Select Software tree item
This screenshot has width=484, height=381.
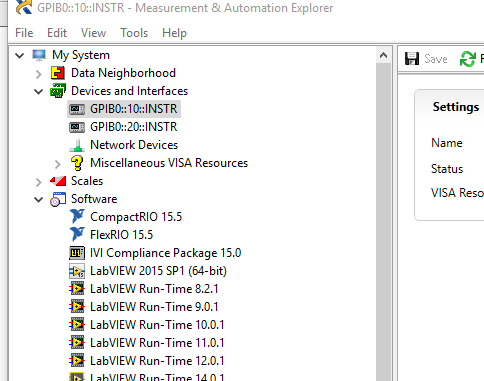(x=94, y=199)
